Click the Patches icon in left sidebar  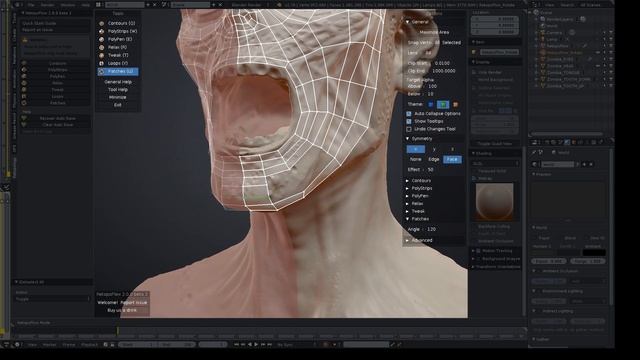pos(24,103)
